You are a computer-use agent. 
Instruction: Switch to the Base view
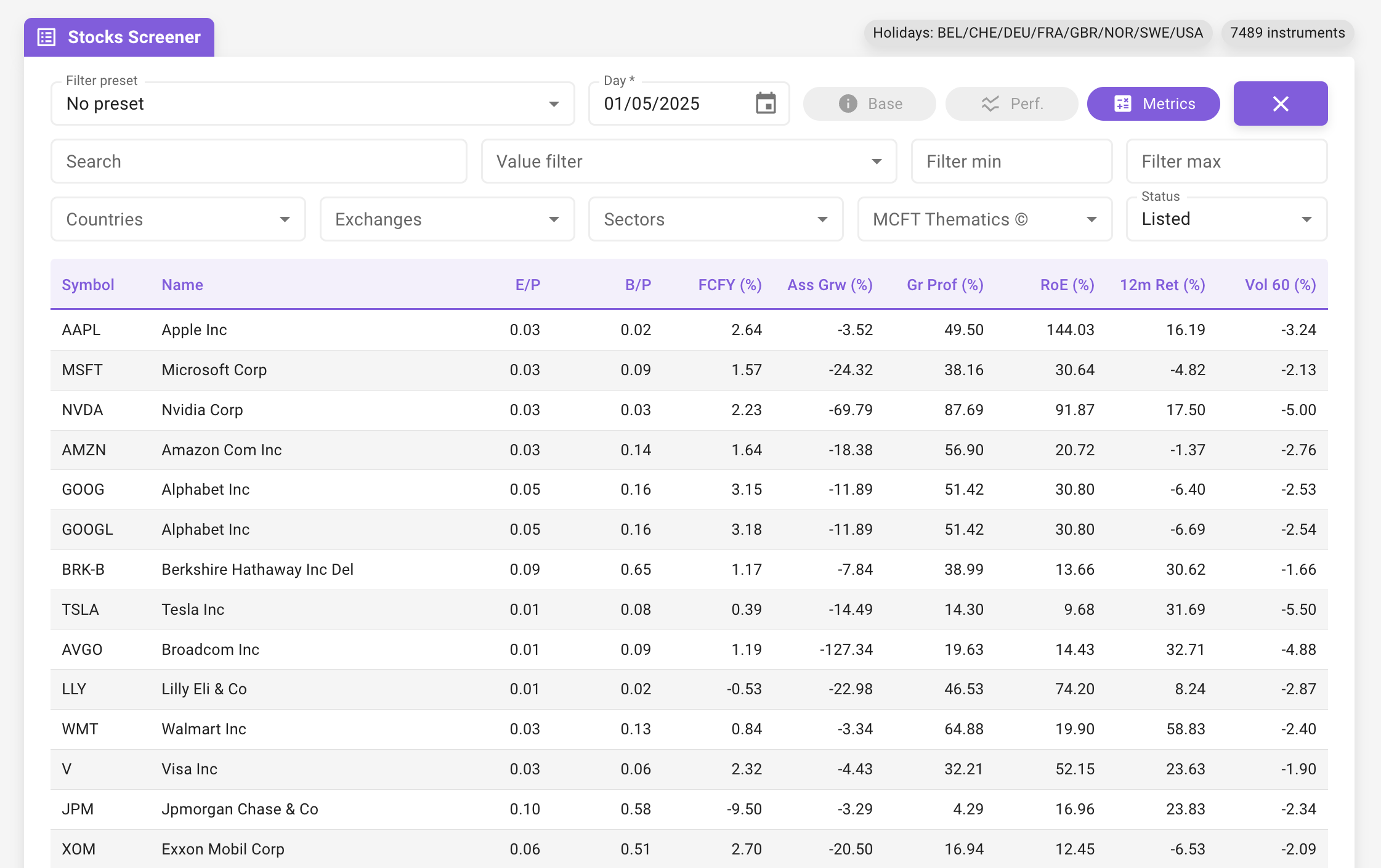coord(869,103)
